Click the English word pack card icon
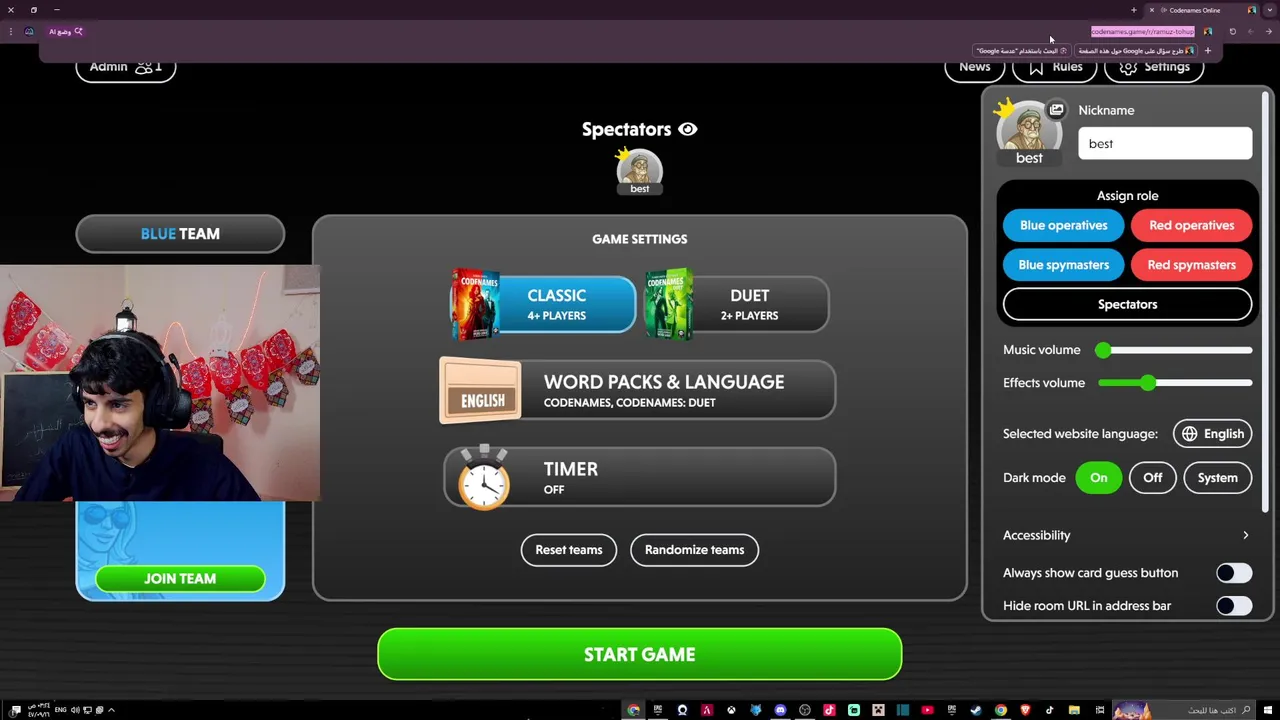The height and width of the screenshot is (720, 1280). (x=481, y=391)
